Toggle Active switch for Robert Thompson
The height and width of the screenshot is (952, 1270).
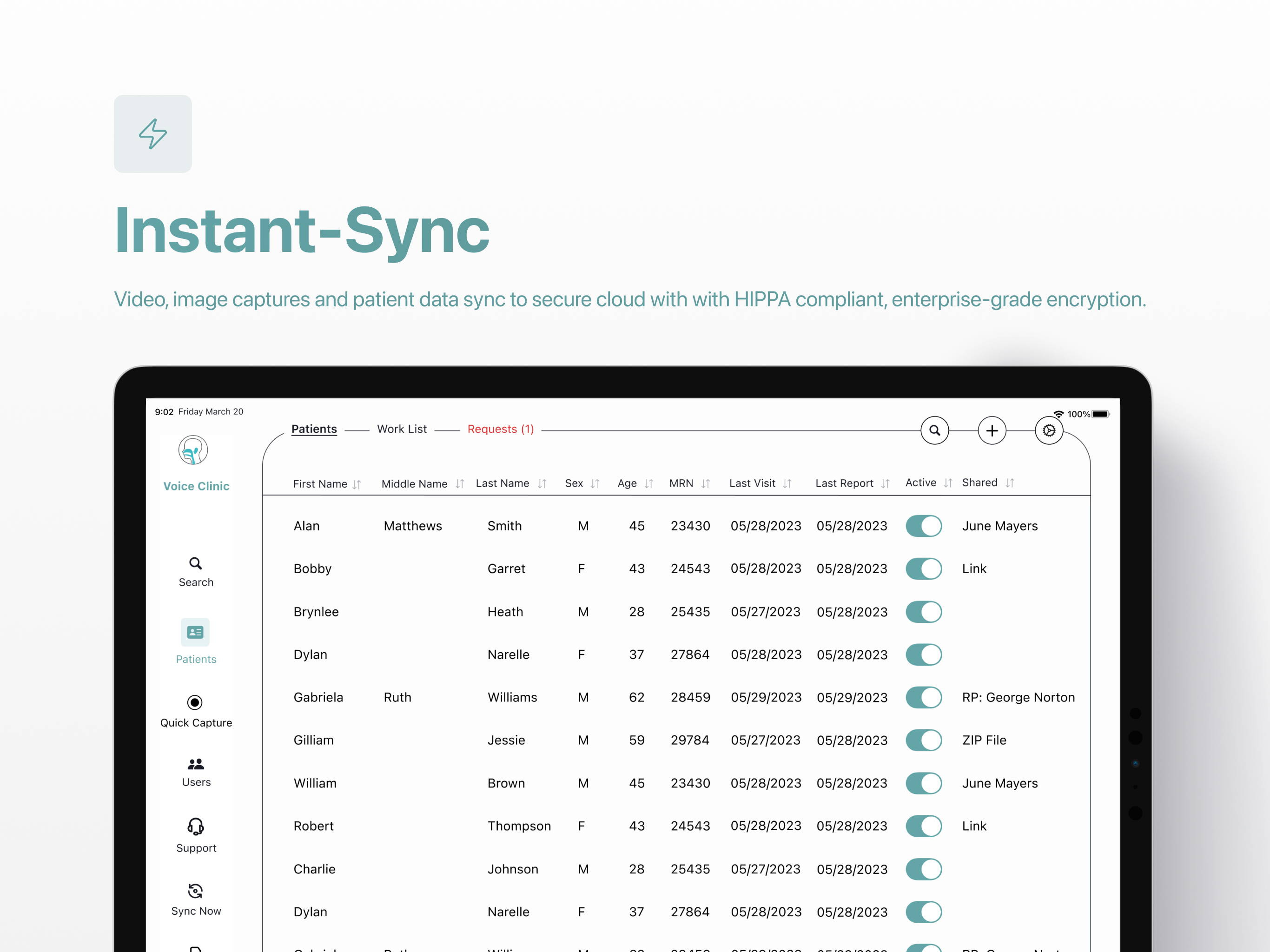(x=923, y=826)
